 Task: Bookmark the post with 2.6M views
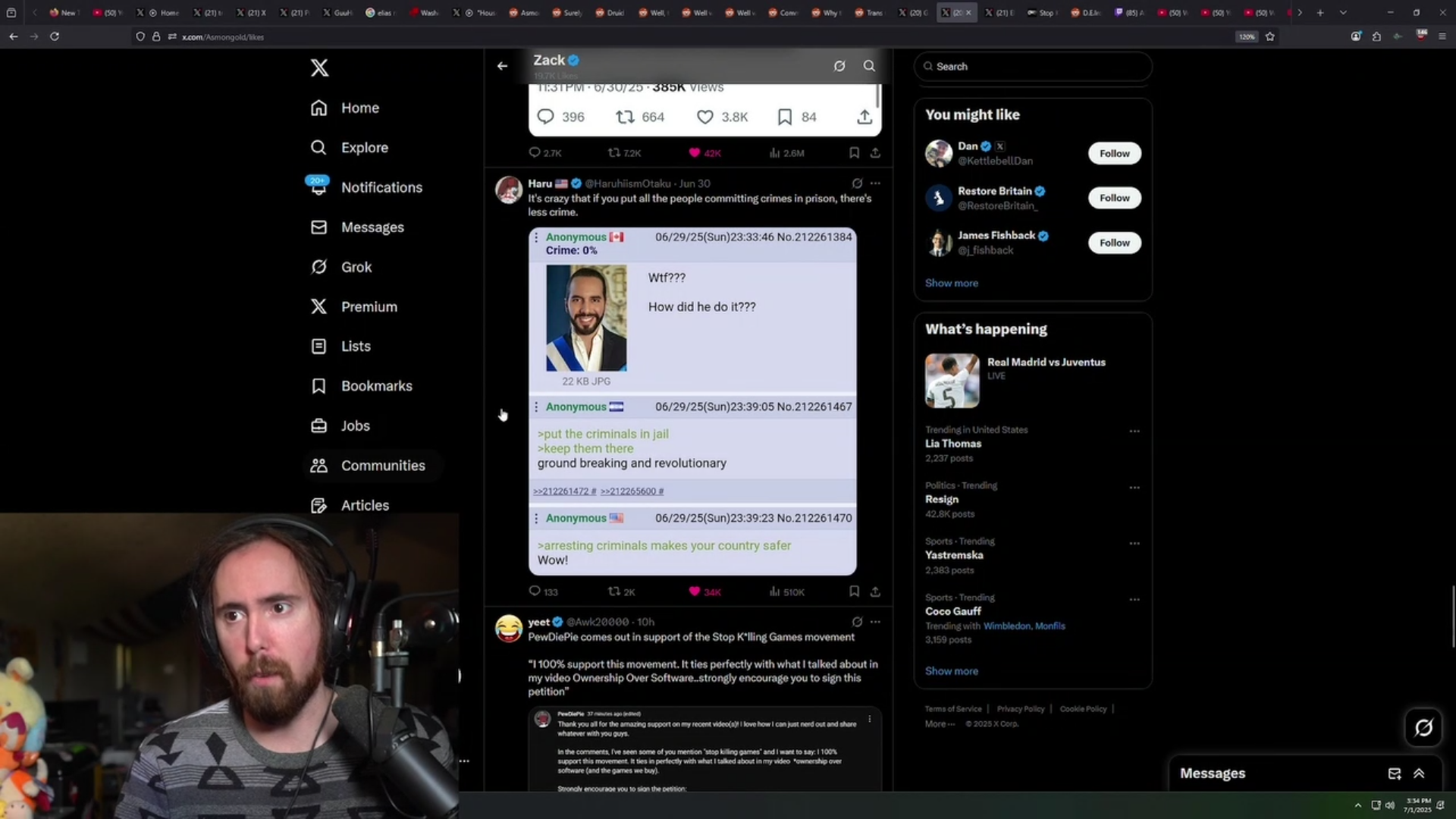pyautogui.click(x=854, y=152)
